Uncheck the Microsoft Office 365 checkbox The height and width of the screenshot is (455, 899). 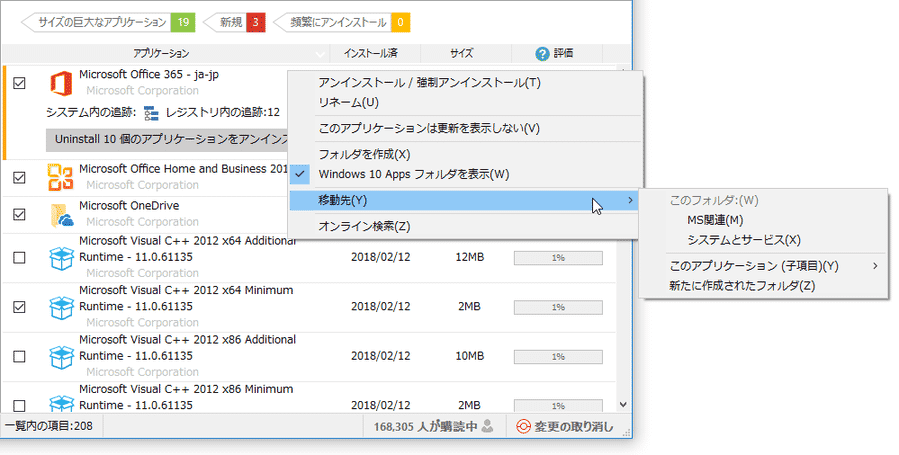coord(19,83)
